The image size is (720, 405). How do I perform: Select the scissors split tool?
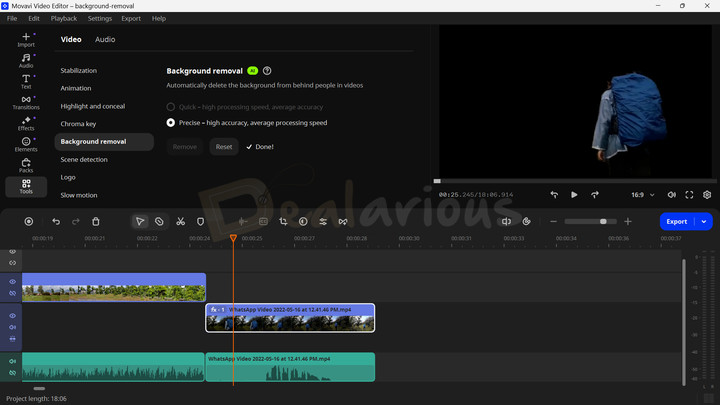[180, 221]
